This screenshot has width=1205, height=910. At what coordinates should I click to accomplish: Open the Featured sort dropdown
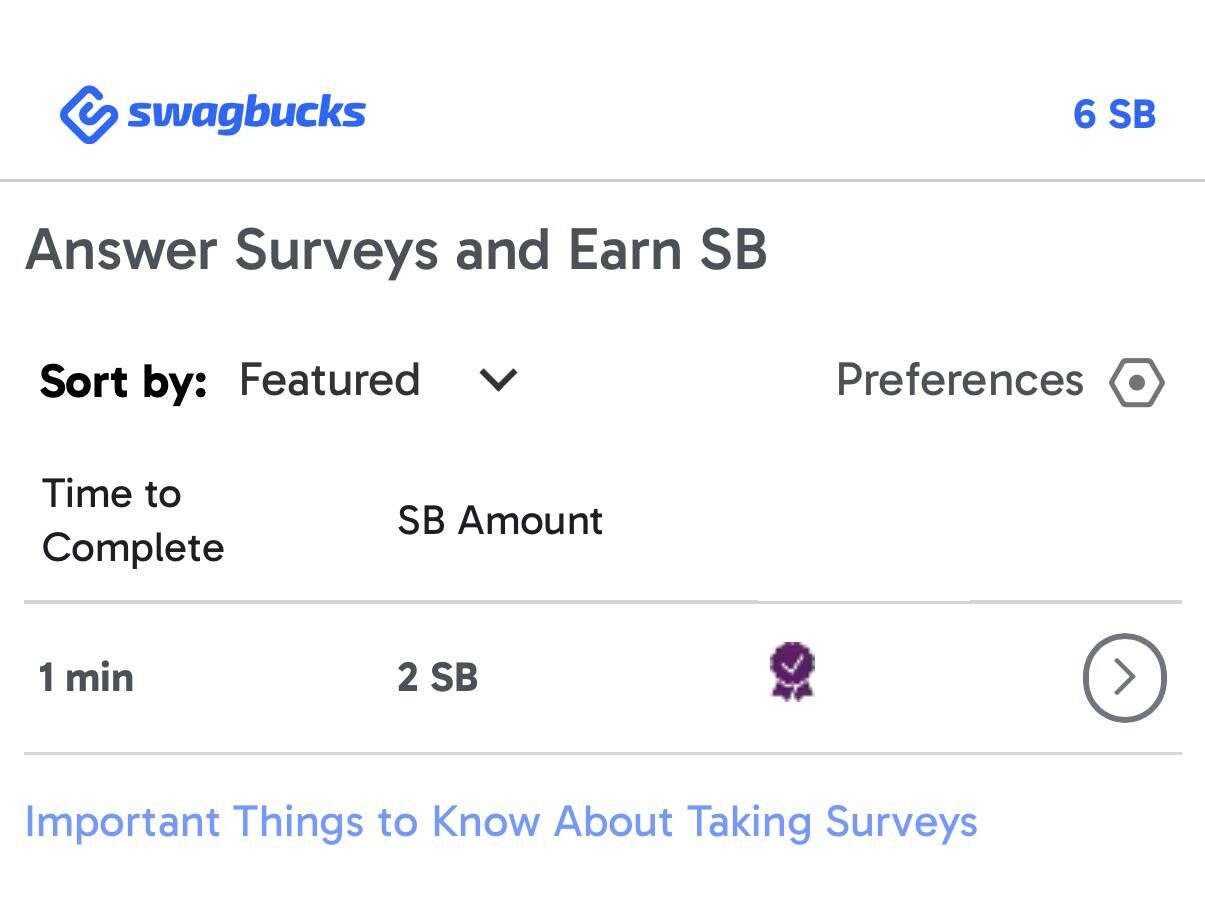(x=330, y=380)
